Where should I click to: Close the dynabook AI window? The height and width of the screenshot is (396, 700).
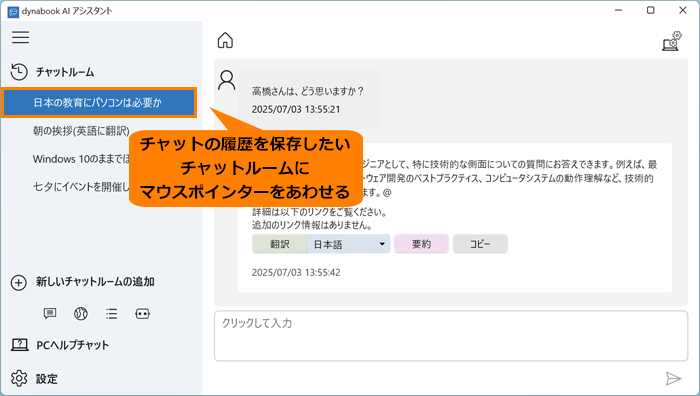tap(683, 10)
